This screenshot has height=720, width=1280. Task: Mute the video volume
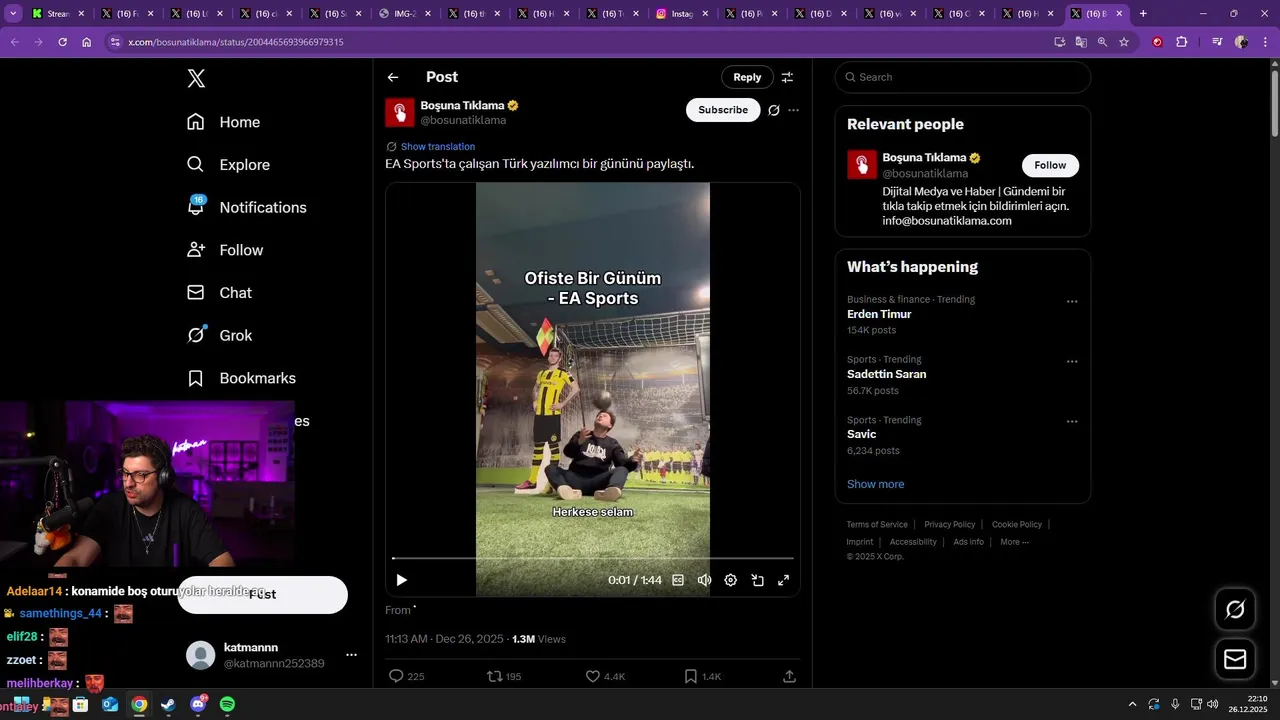click(704, 580)
